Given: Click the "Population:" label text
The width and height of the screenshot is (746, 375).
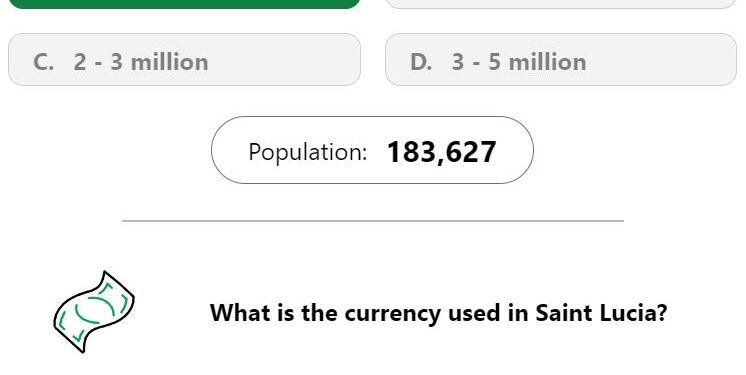Looking at the screenshot, I should point(308,152).
